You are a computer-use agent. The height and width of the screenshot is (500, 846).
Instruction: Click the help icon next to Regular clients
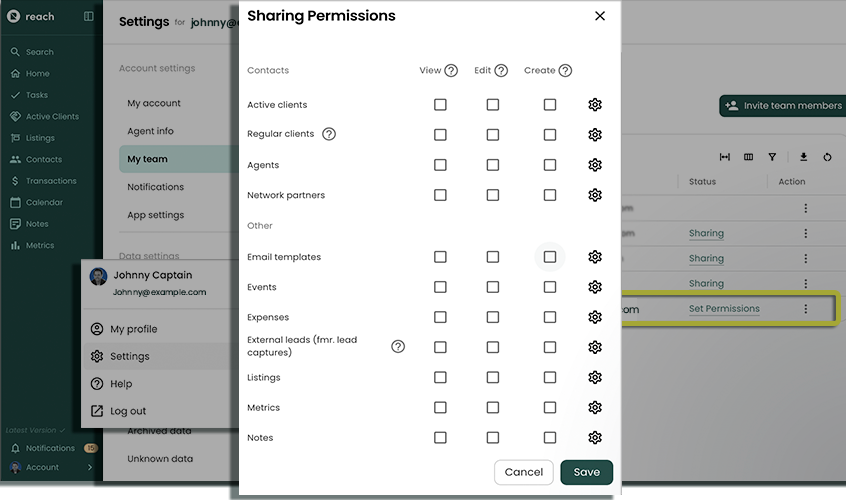pyautogui.click(x=329, y=134)
